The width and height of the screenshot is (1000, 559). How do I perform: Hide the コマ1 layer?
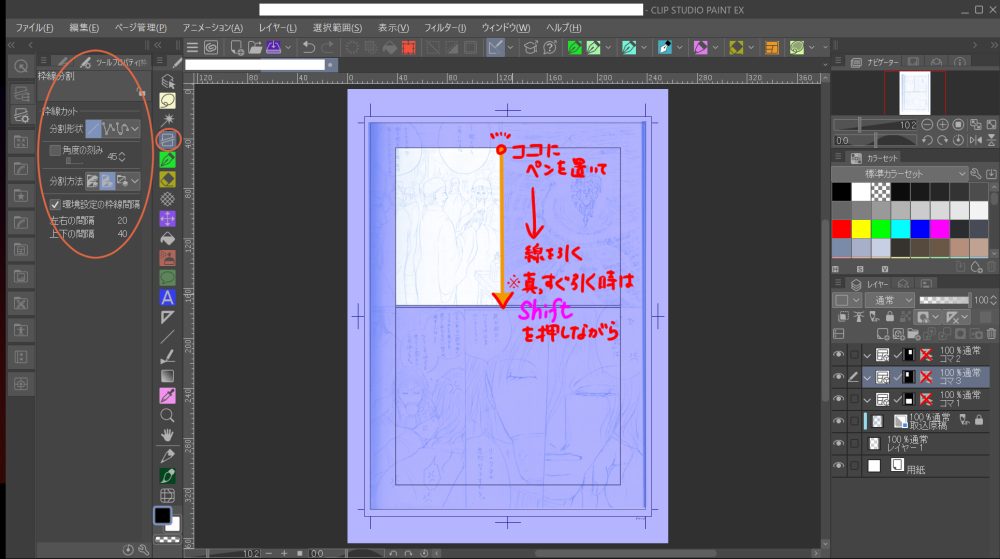pos(839,399)
